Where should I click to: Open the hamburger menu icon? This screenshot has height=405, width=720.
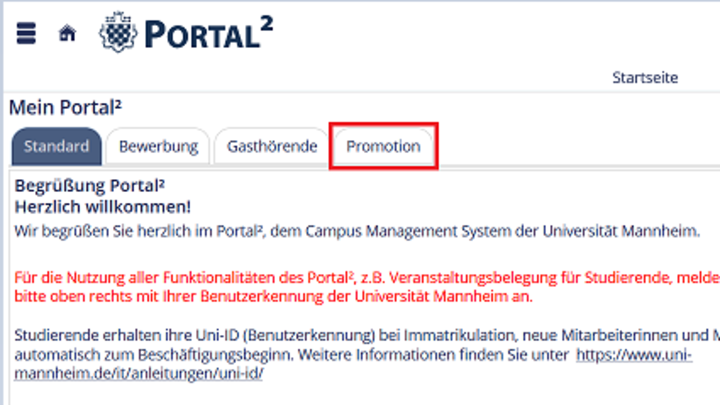tap(26, 34)
